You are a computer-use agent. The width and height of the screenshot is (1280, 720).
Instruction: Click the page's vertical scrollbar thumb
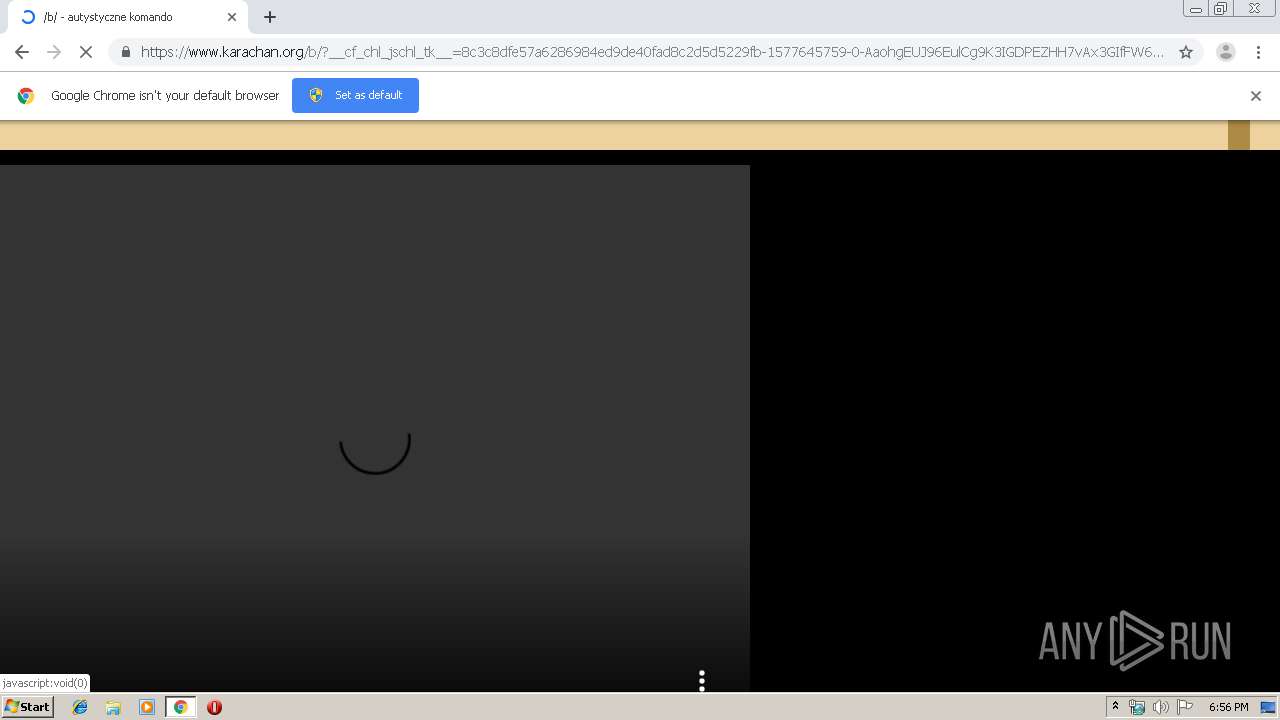pyautogui.click(x=1238, y=135)
